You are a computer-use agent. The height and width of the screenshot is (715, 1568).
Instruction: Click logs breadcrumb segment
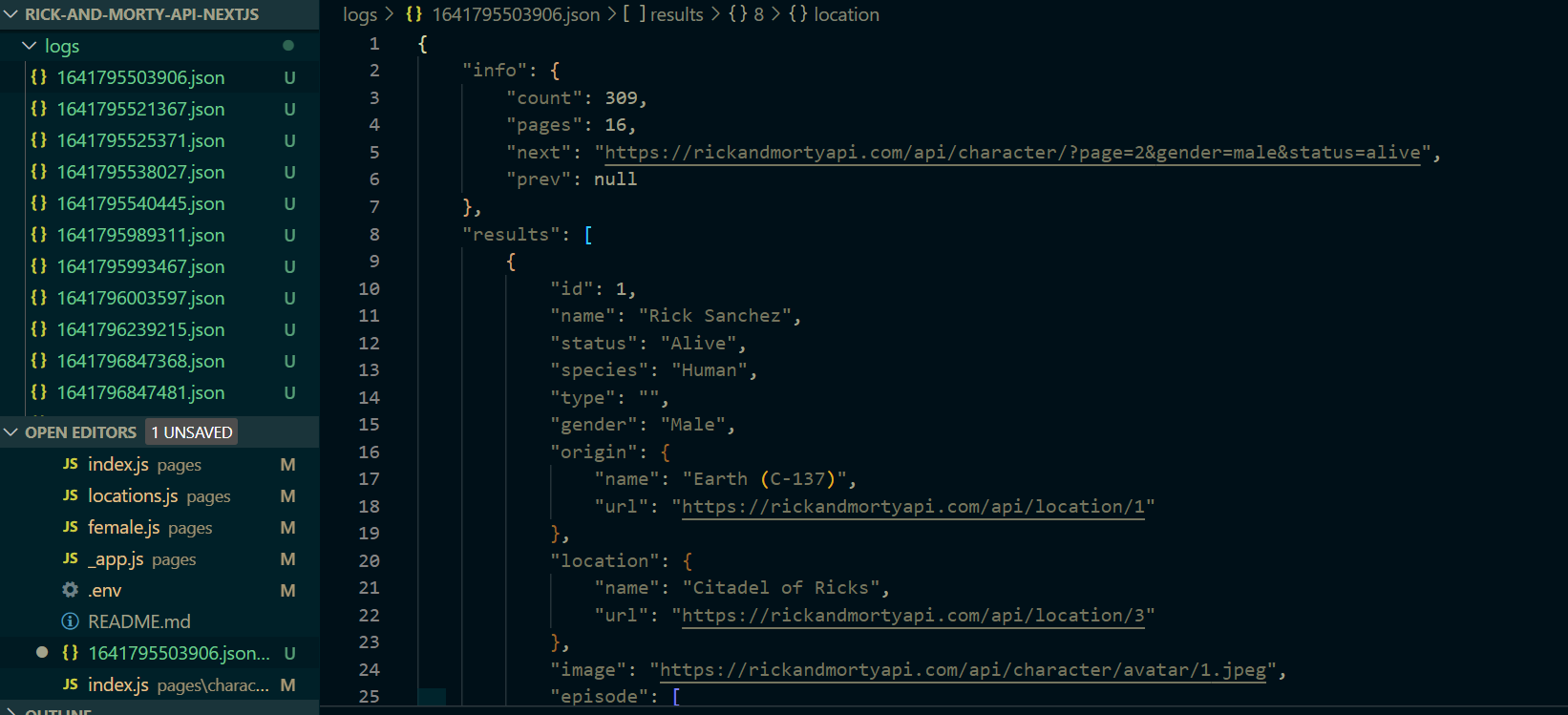click(360, 14)
